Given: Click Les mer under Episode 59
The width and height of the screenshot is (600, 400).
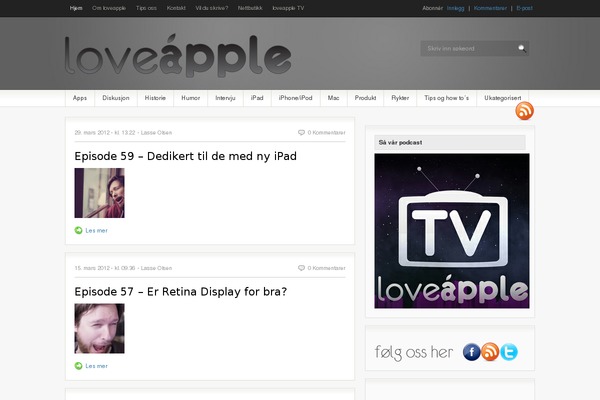Looking at the screenshot, I should tap(96, 230).
